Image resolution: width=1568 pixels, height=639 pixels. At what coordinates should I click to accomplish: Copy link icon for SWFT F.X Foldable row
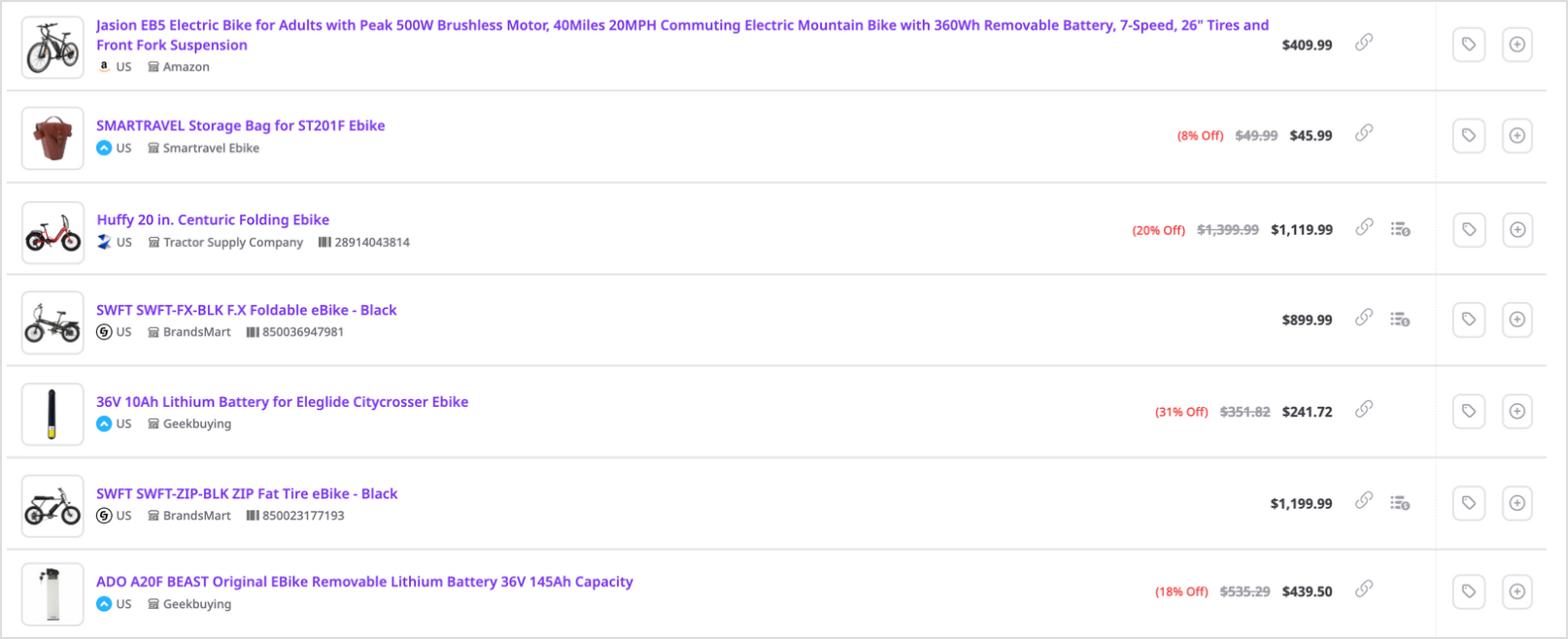[1364, 318]
